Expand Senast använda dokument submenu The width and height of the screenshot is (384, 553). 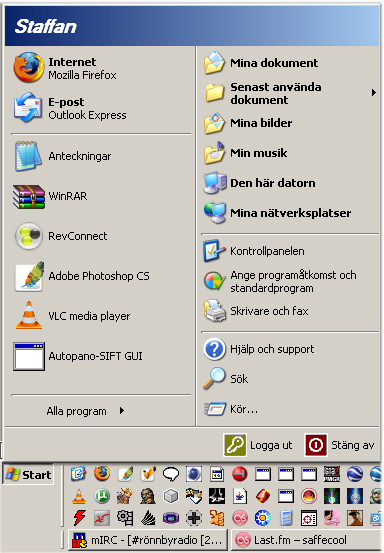(290, 93)
